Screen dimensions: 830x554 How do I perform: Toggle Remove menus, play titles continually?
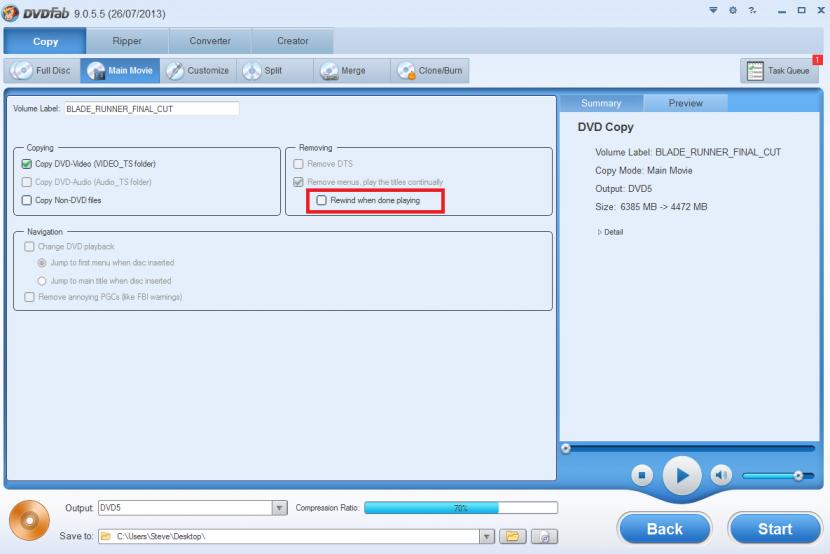point(299,182)
